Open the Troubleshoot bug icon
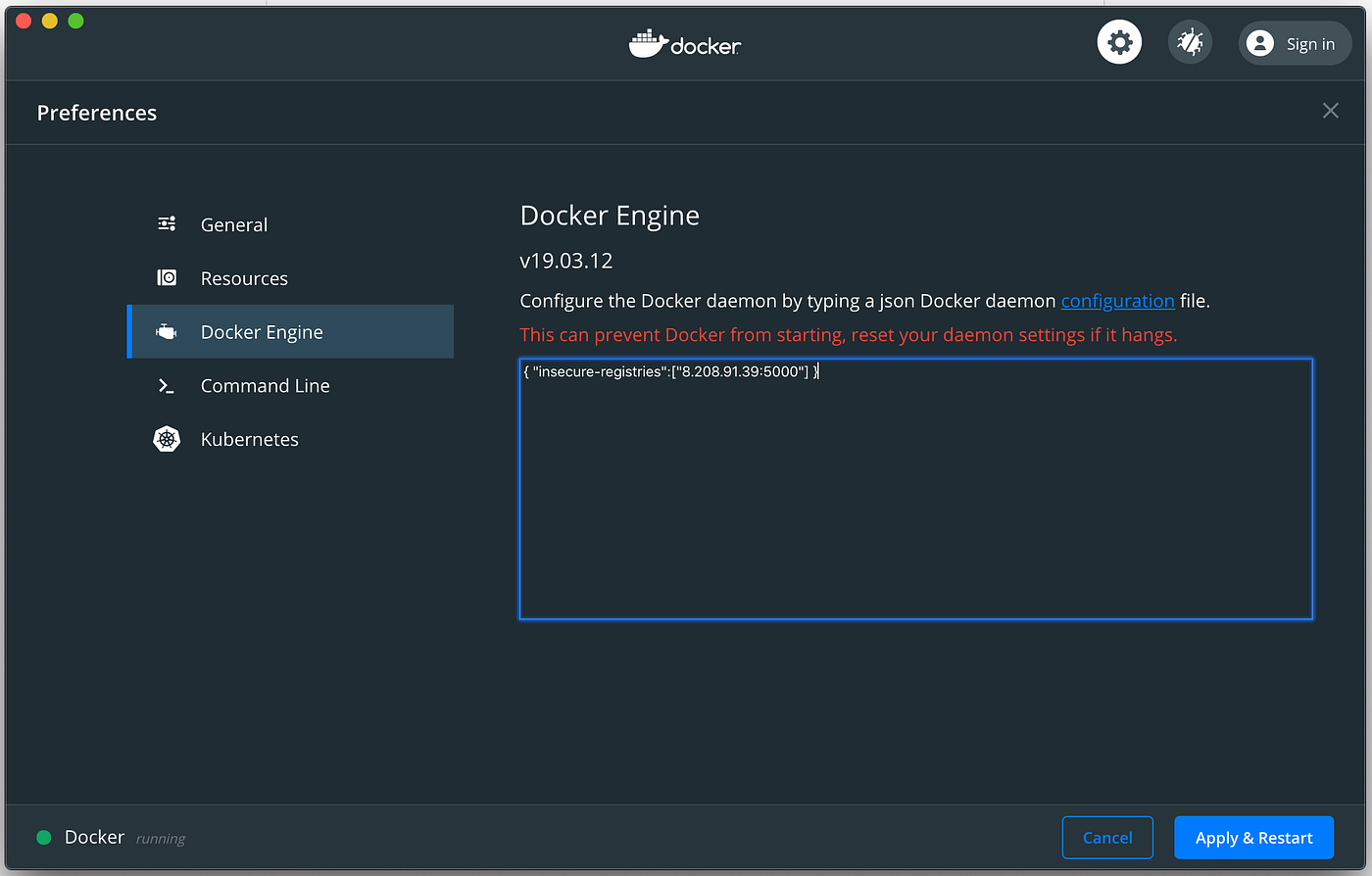This screenshot has height=876, width=1372. point(1190,41)
